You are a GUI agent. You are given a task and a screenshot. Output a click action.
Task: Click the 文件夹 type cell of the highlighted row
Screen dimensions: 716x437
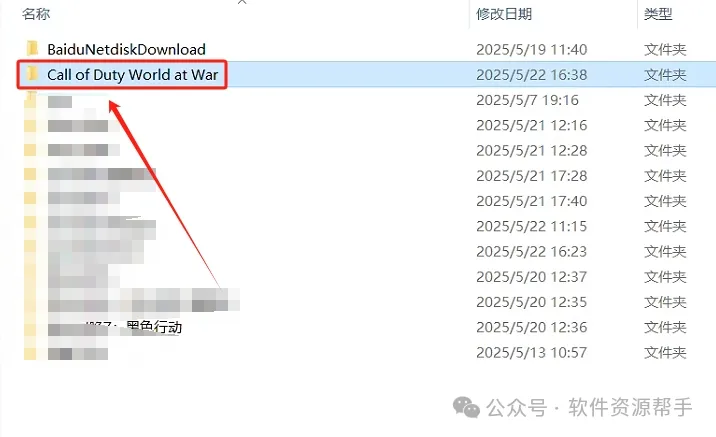665,74
